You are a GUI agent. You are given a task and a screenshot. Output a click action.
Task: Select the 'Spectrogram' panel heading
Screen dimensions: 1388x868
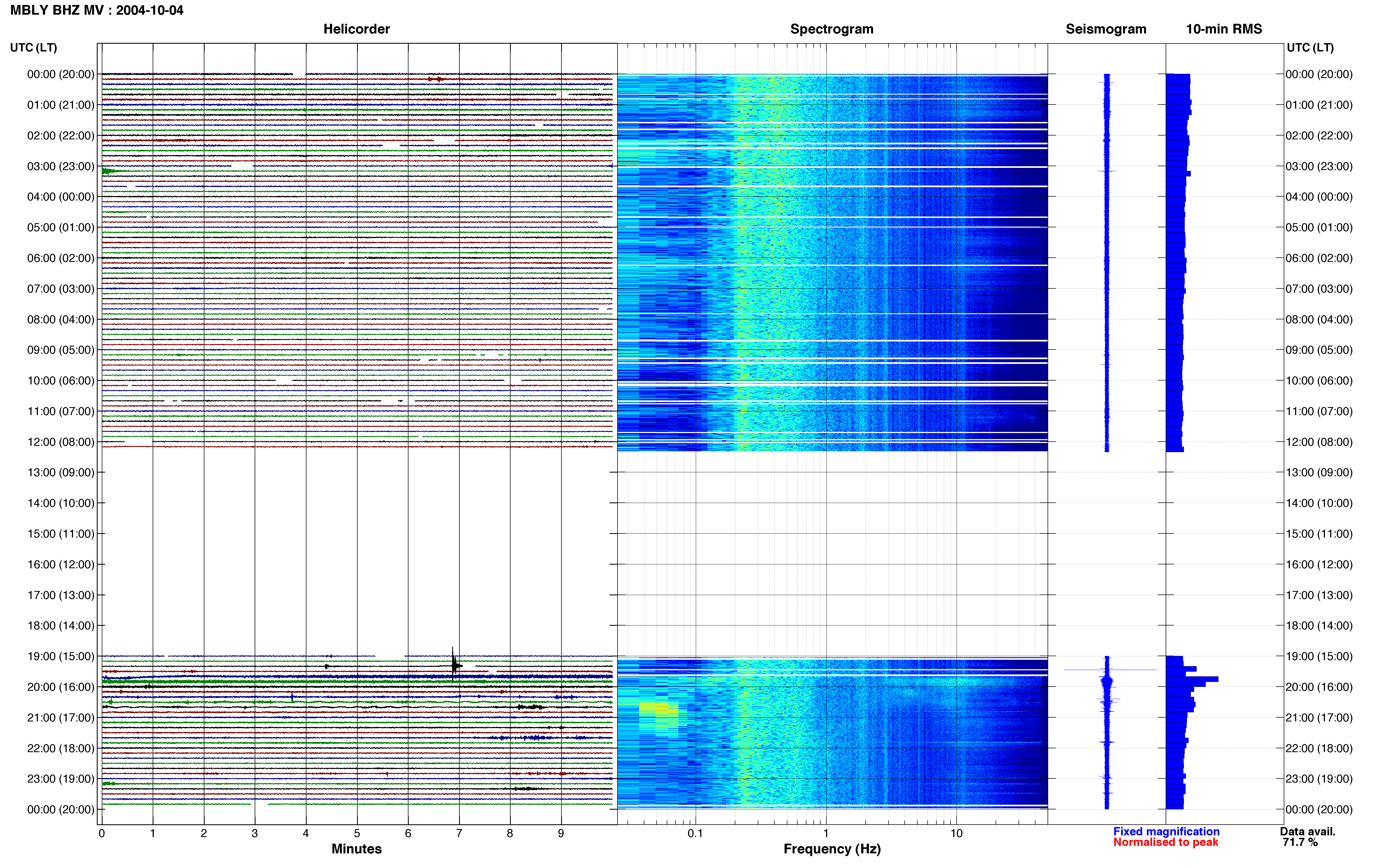[x=832, y=29]
